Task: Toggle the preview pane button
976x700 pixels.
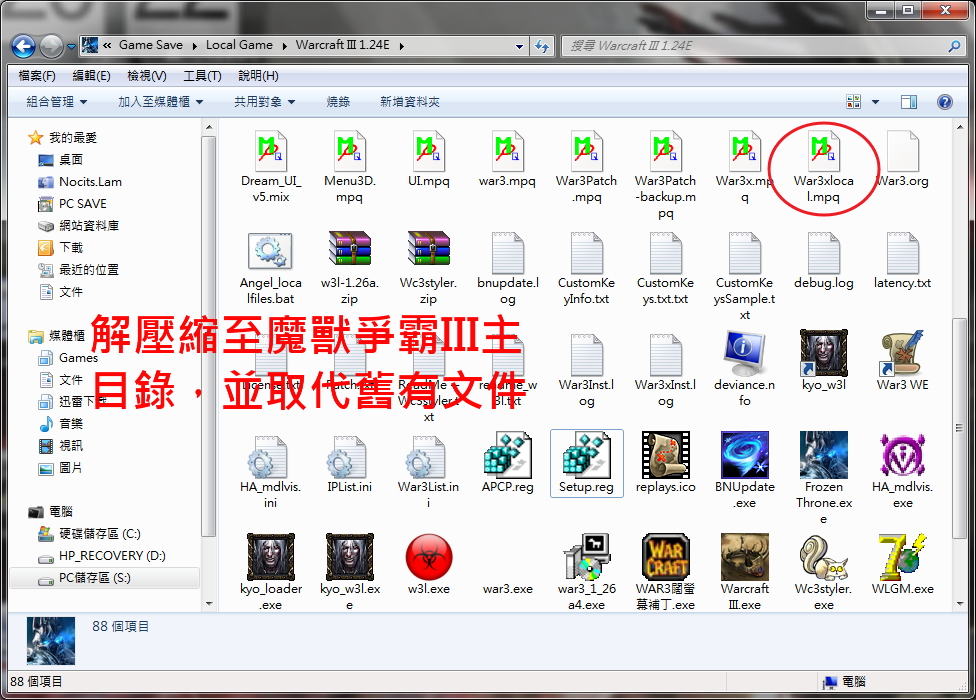Action: click(909, 102)
